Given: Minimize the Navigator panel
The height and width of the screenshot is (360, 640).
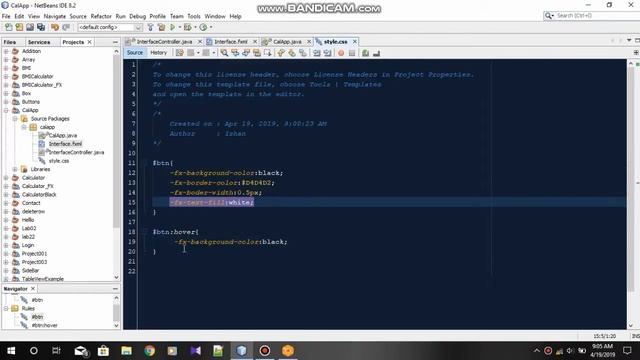Looking at the screenshot, I should (115, 289).
